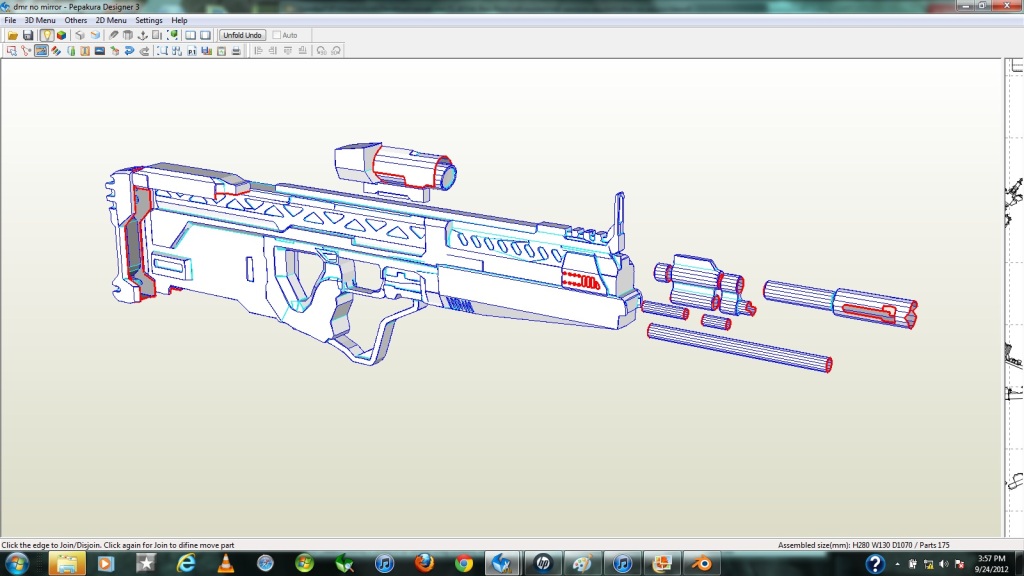
Task: Click the blue curved arrow icon
Action: tap(129, 51)
